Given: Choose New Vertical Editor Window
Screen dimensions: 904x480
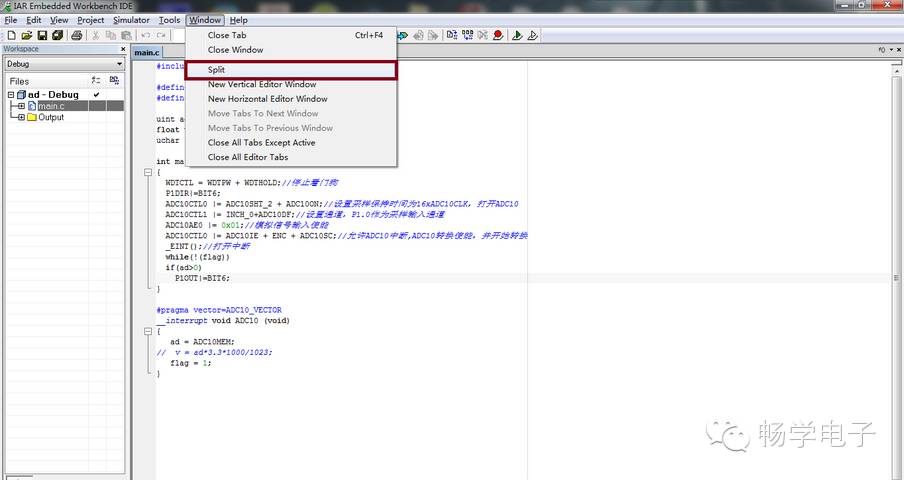Looking at the screenshot, I should pyautogui.click(x=291, y=84).
